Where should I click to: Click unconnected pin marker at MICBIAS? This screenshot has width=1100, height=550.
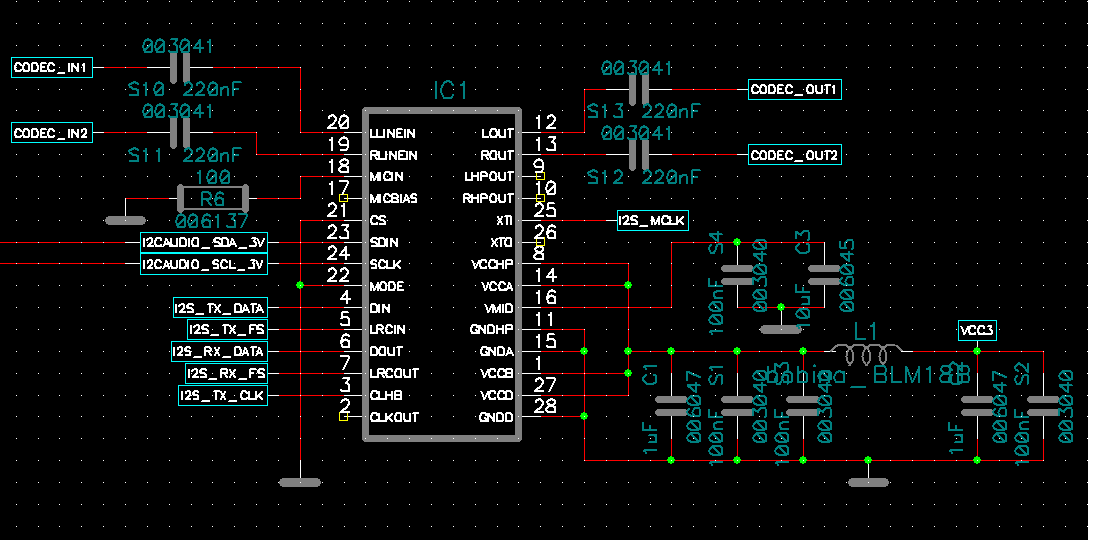pos(343,199)
